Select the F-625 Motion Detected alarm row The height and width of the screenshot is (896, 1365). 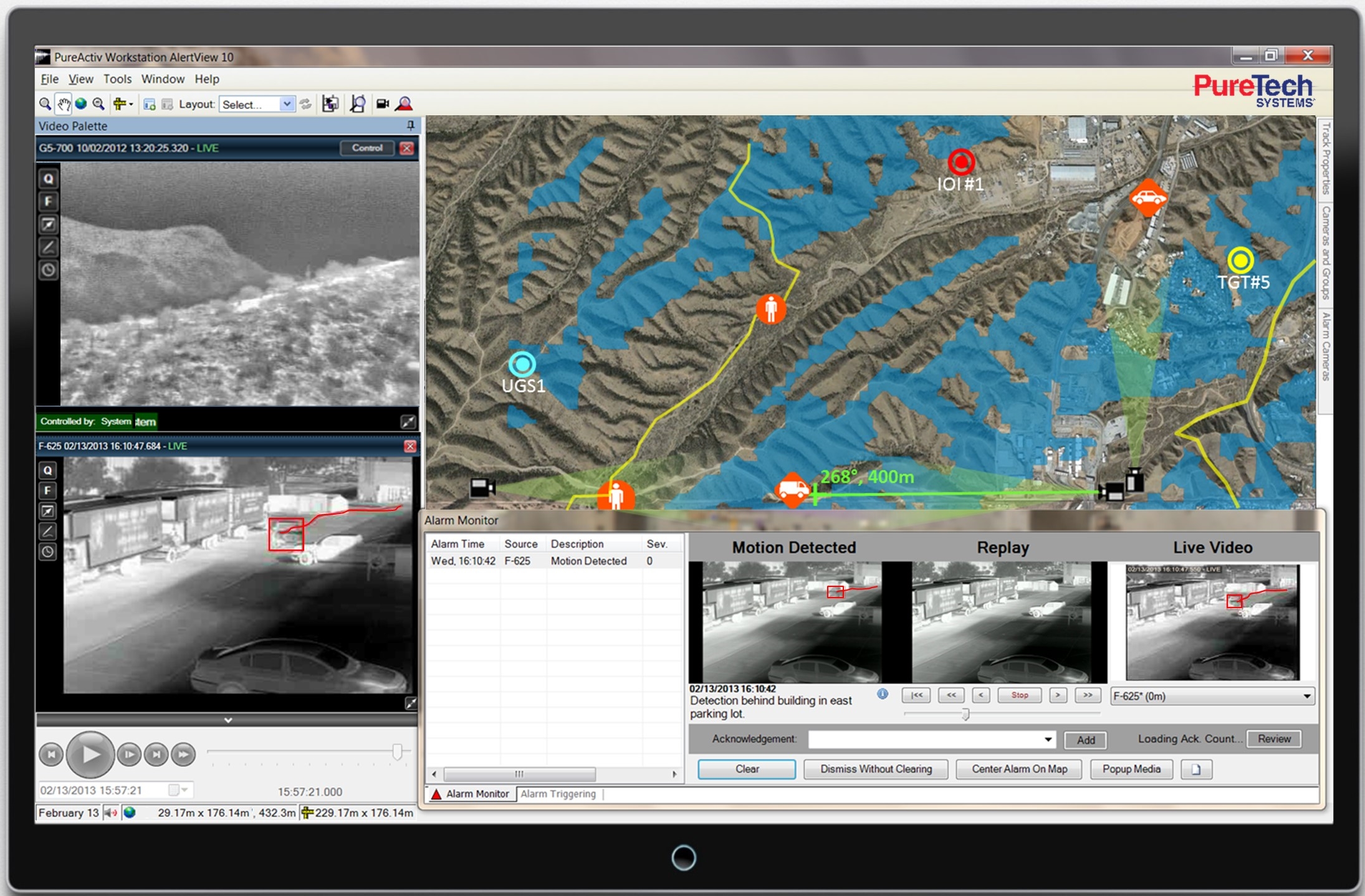click(x=548, y=561)
